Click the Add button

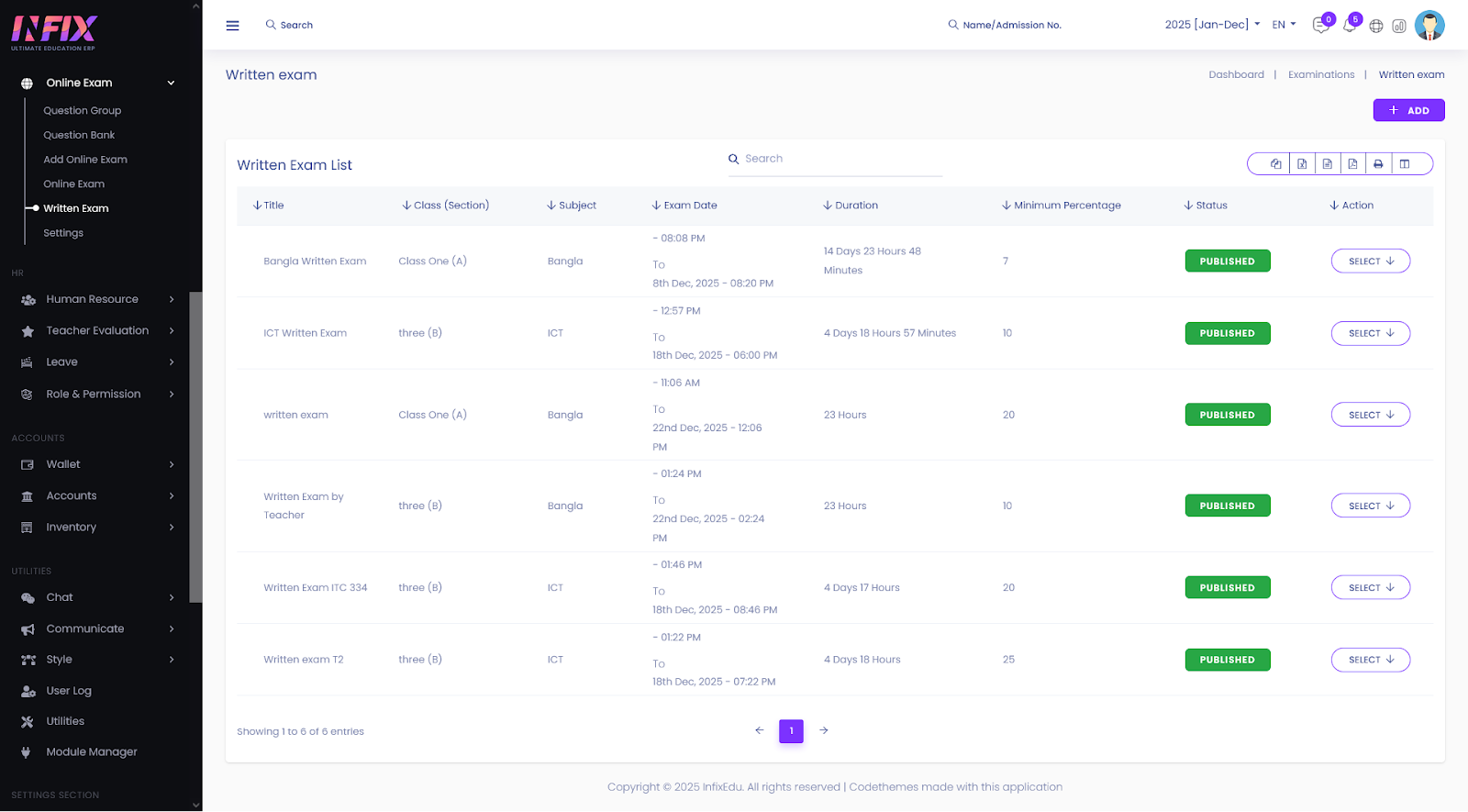click(1408, 110)
